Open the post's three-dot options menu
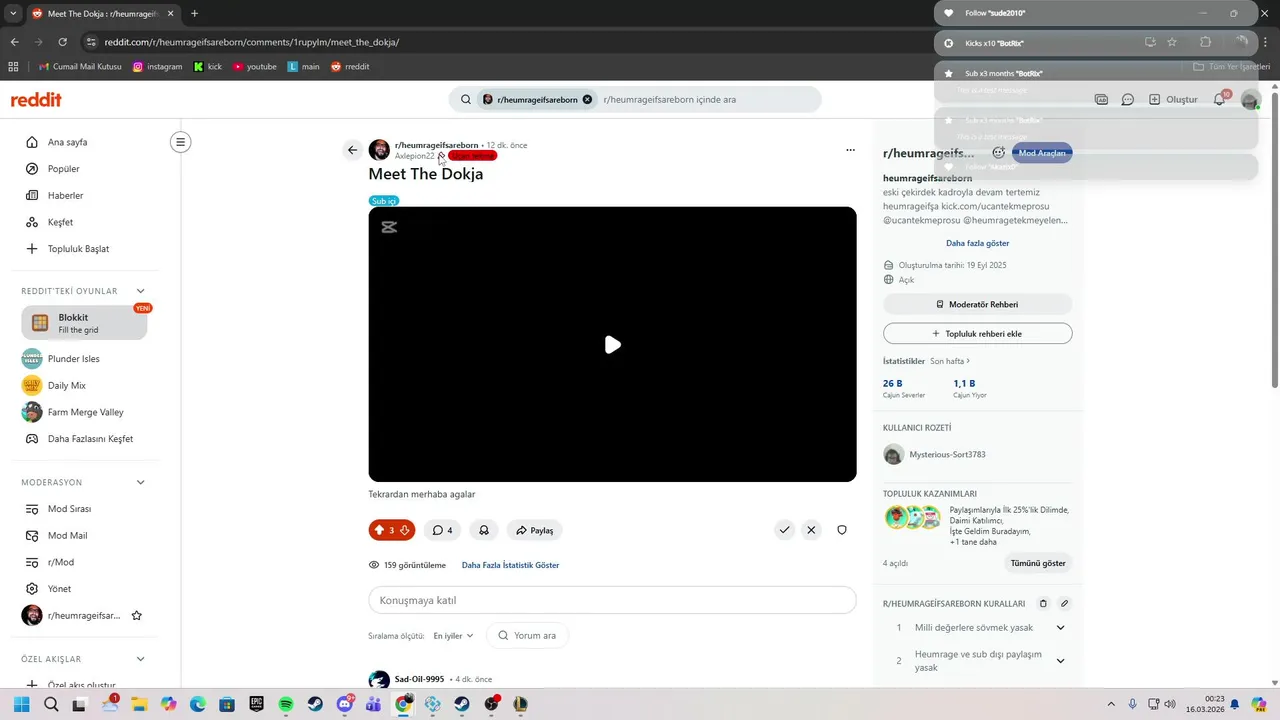 pyautogui.click(x=850, y=150)
